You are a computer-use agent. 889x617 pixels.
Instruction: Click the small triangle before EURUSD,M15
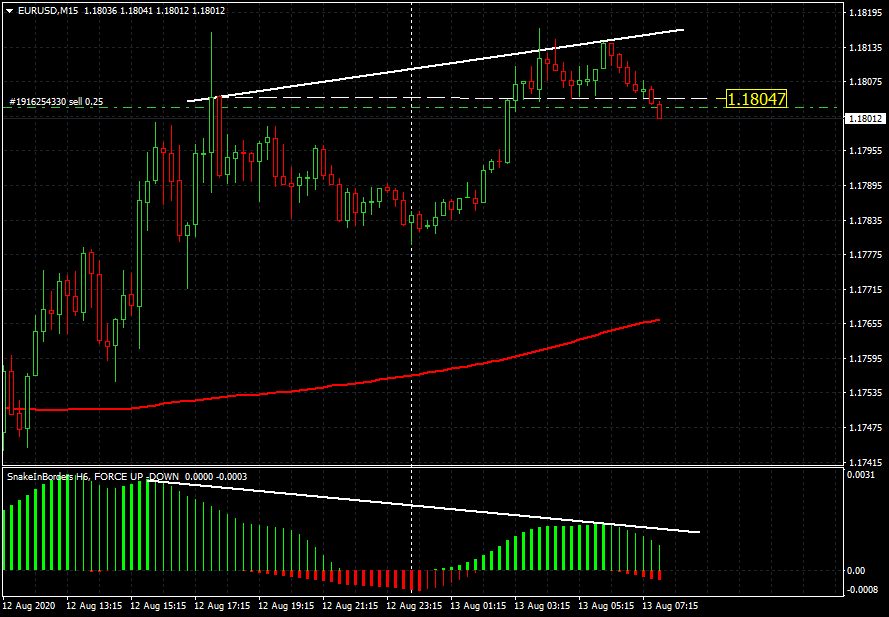(10, 10)
